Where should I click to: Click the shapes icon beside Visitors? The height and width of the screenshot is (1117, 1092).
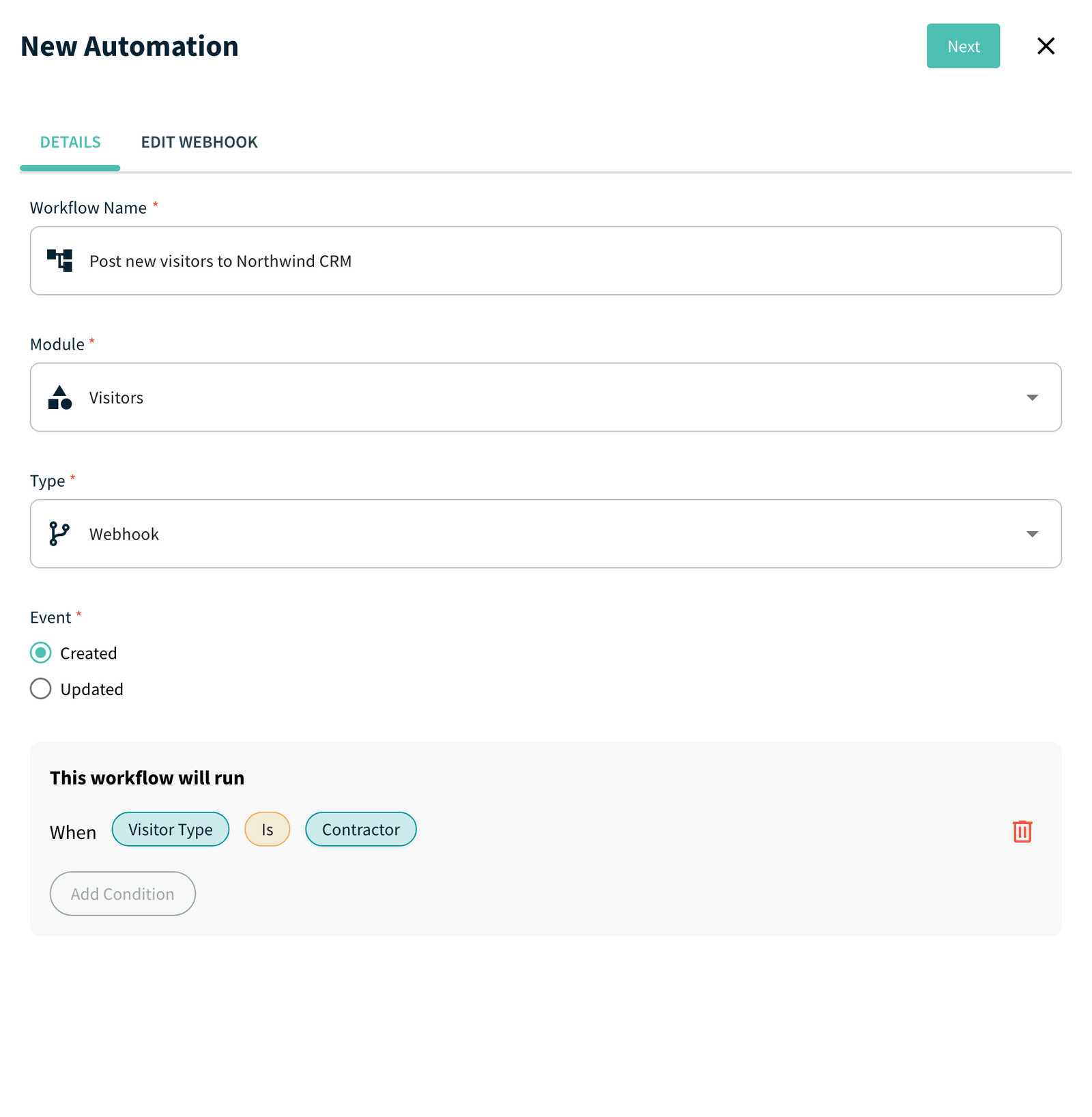[x=60, y=397]
